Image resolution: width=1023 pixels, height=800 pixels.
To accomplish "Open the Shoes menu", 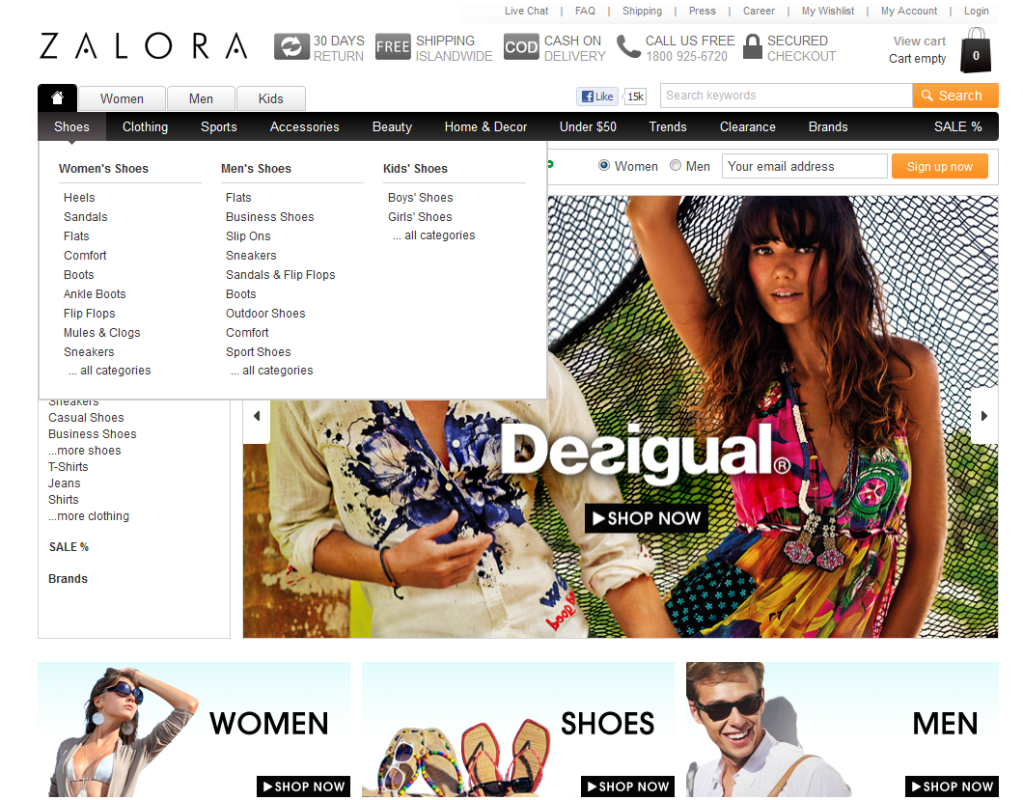I will tap(72, 127).
